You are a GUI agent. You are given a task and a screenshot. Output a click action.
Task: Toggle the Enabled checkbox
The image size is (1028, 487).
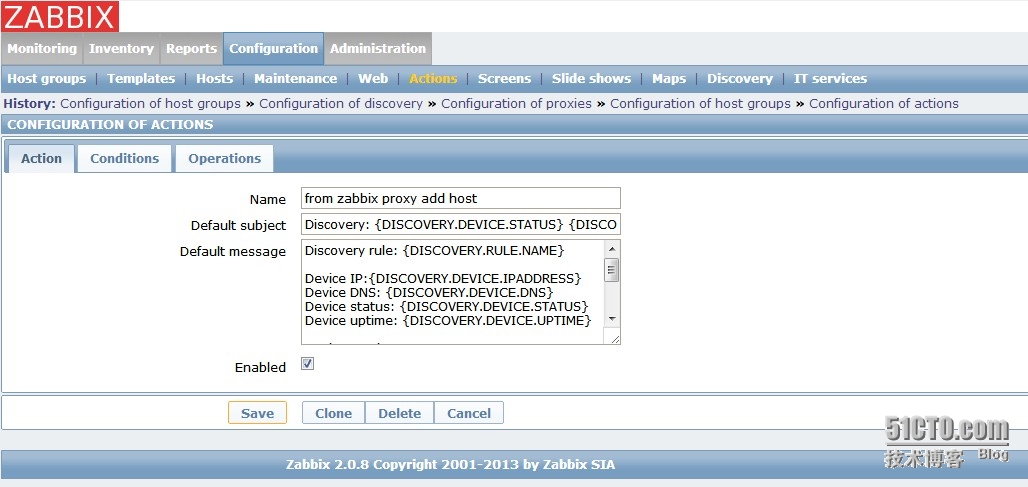307,364
